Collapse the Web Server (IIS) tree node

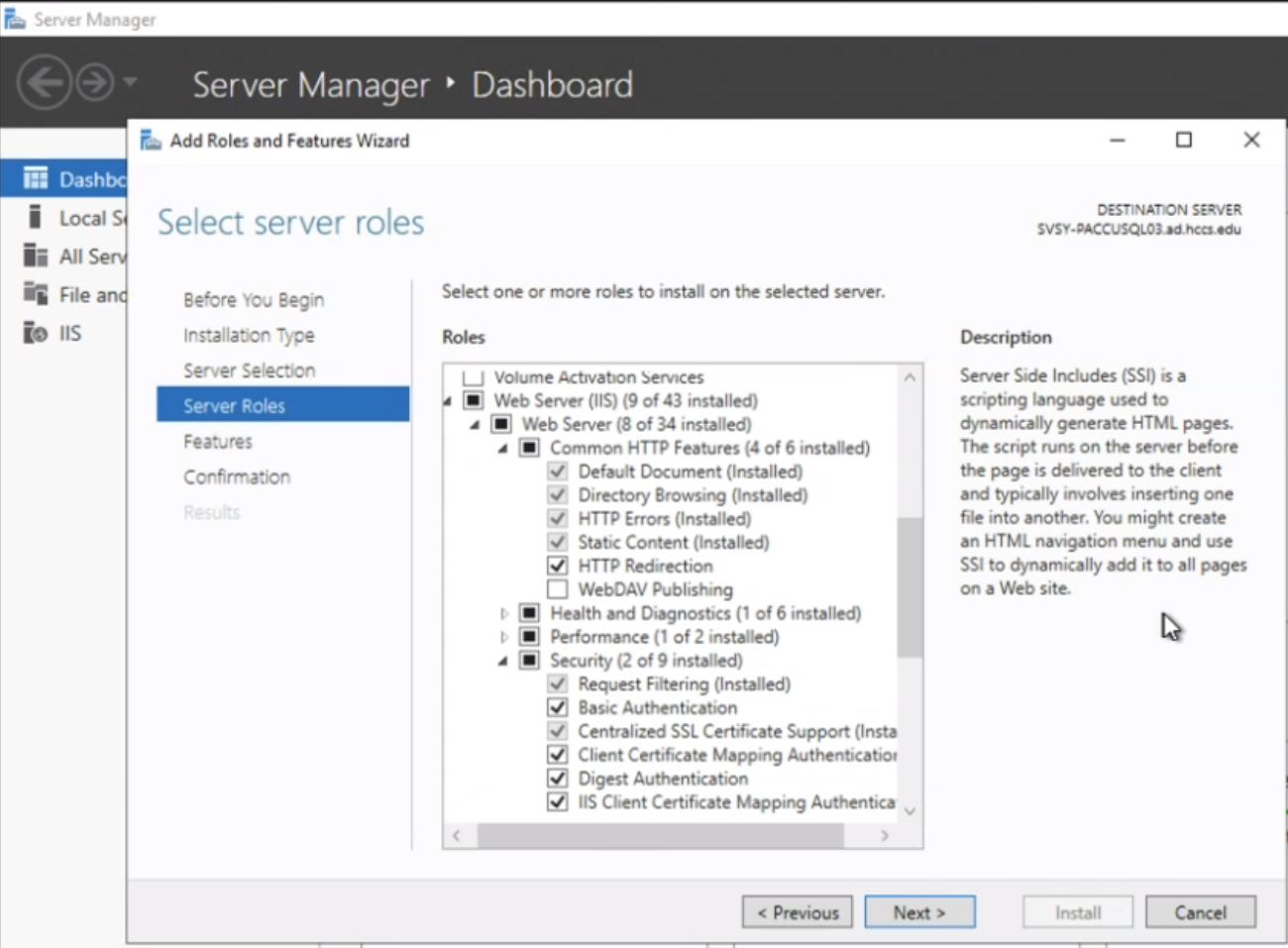tap(448, 401)
